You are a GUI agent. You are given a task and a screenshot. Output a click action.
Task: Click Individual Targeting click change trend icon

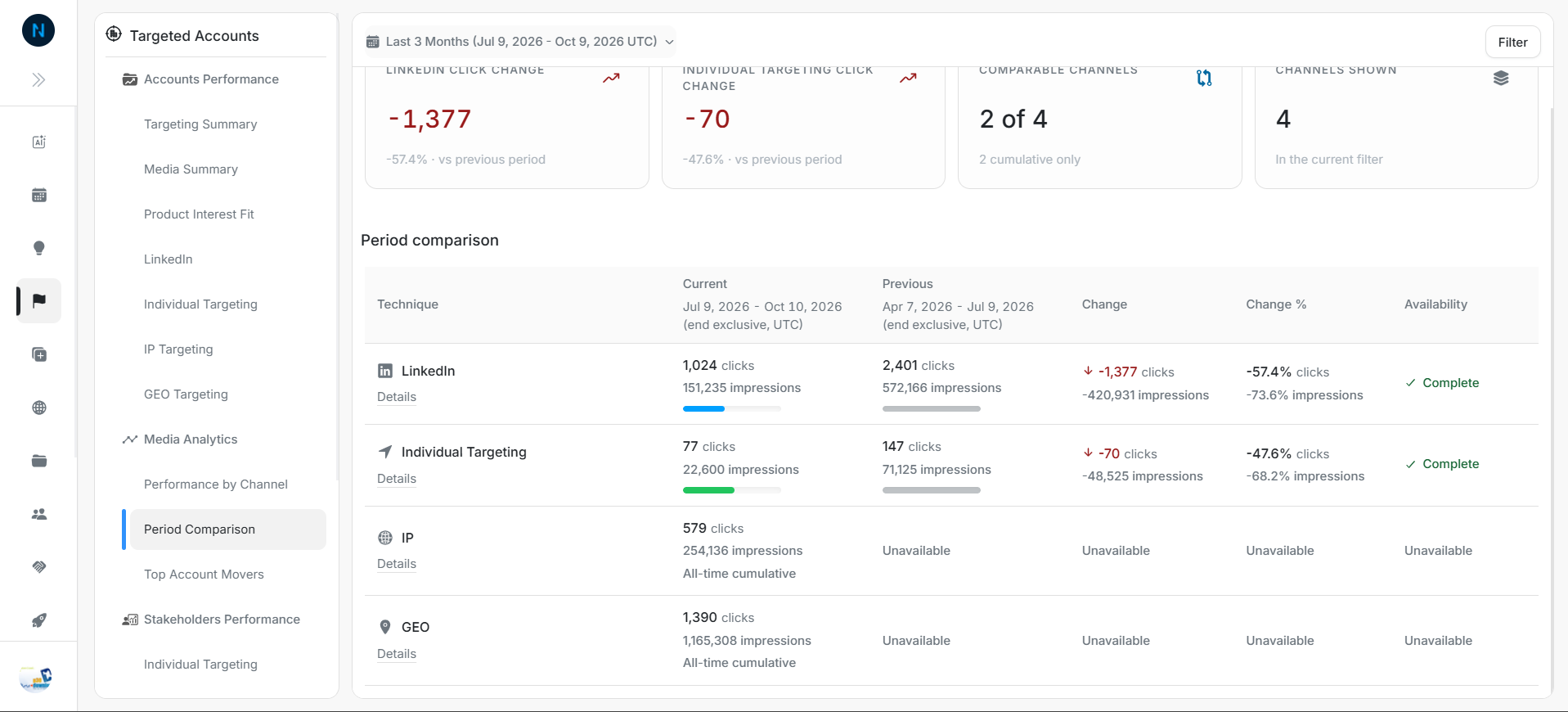[908, 78]
